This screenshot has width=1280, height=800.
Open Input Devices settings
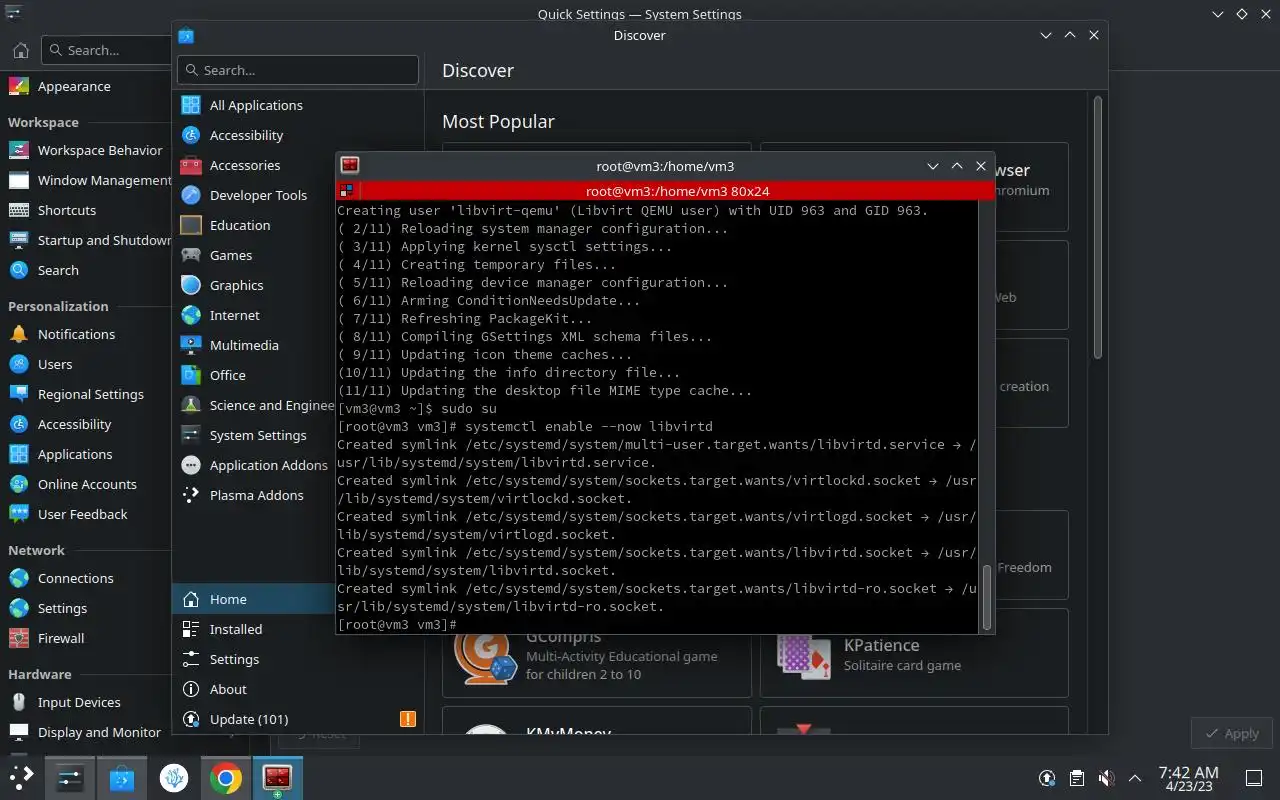tap(86, 702)
